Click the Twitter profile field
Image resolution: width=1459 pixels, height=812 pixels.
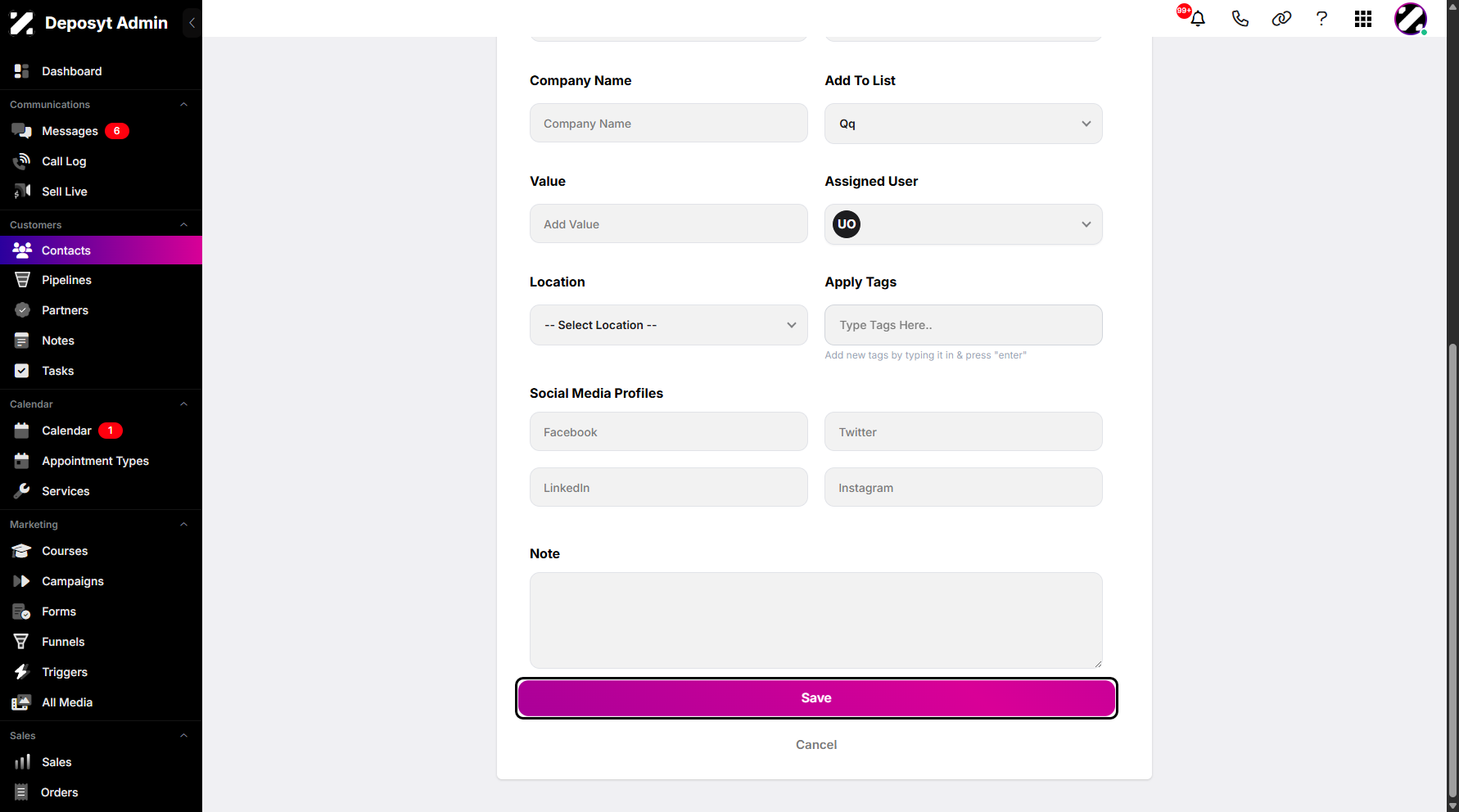click(x=964, y=431)
